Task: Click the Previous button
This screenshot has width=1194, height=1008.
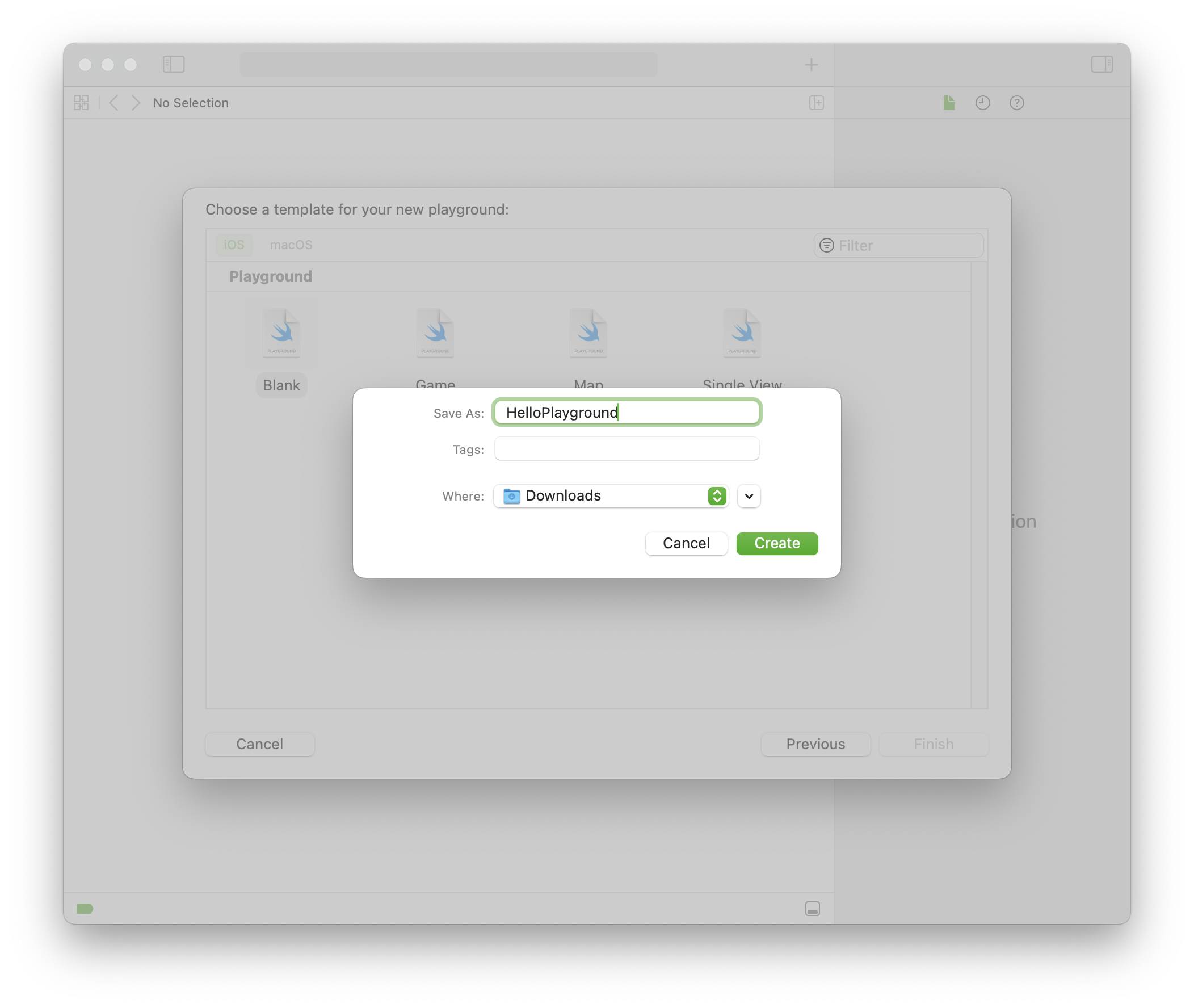Action: click(815, 744)
